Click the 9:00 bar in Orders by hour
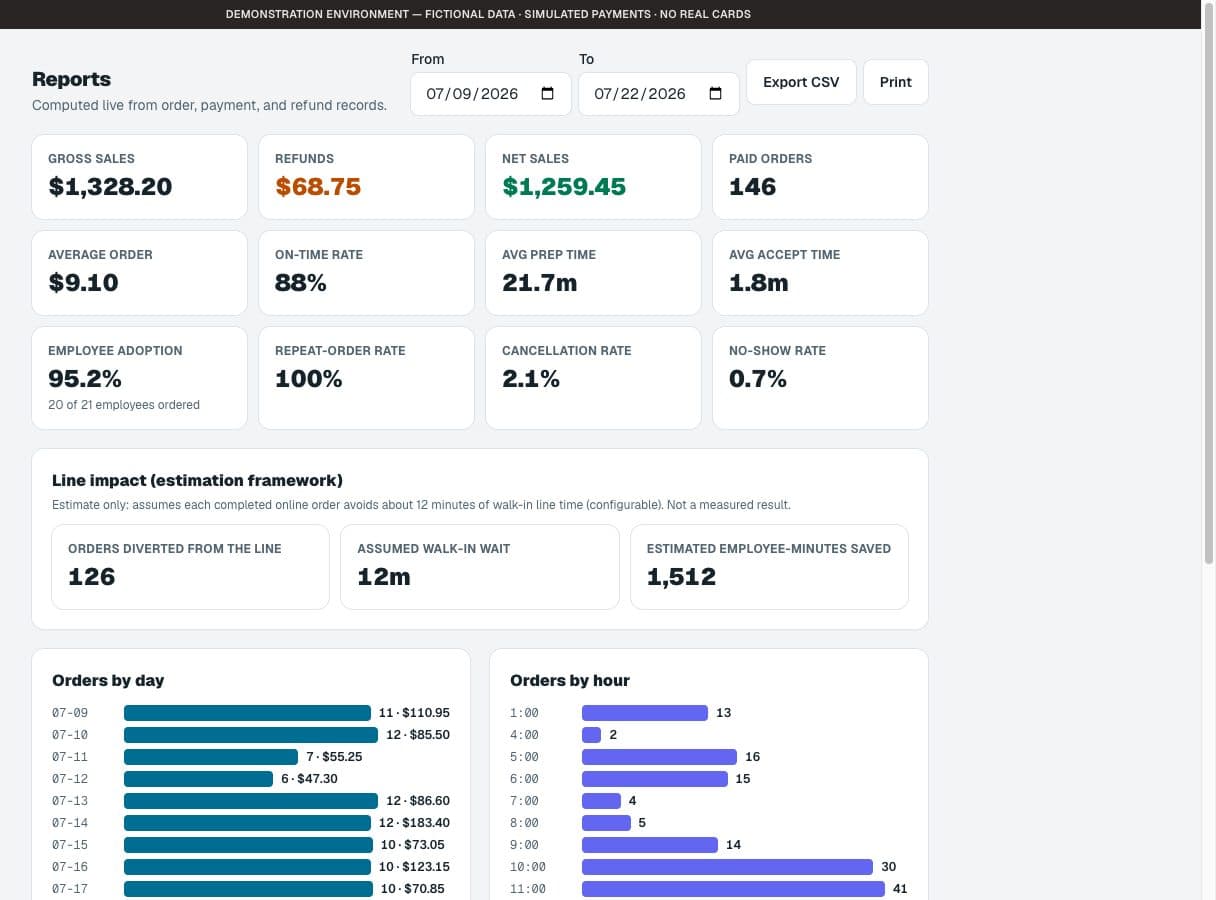 [x=650, y=845]
